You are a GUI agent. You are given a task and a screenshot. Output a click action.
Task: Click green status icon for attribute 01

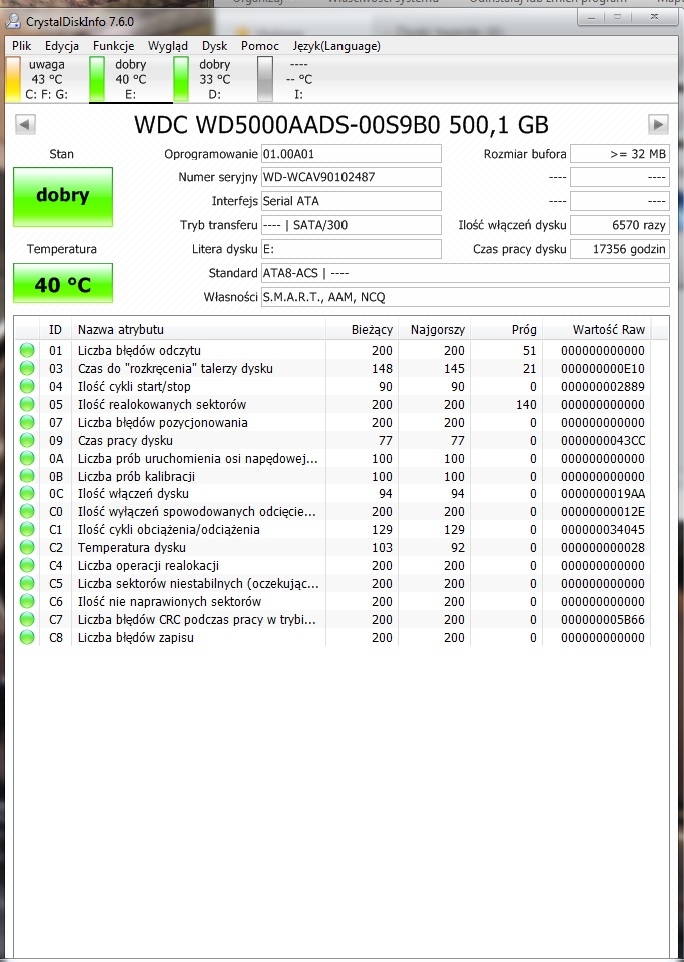(27, 350)
